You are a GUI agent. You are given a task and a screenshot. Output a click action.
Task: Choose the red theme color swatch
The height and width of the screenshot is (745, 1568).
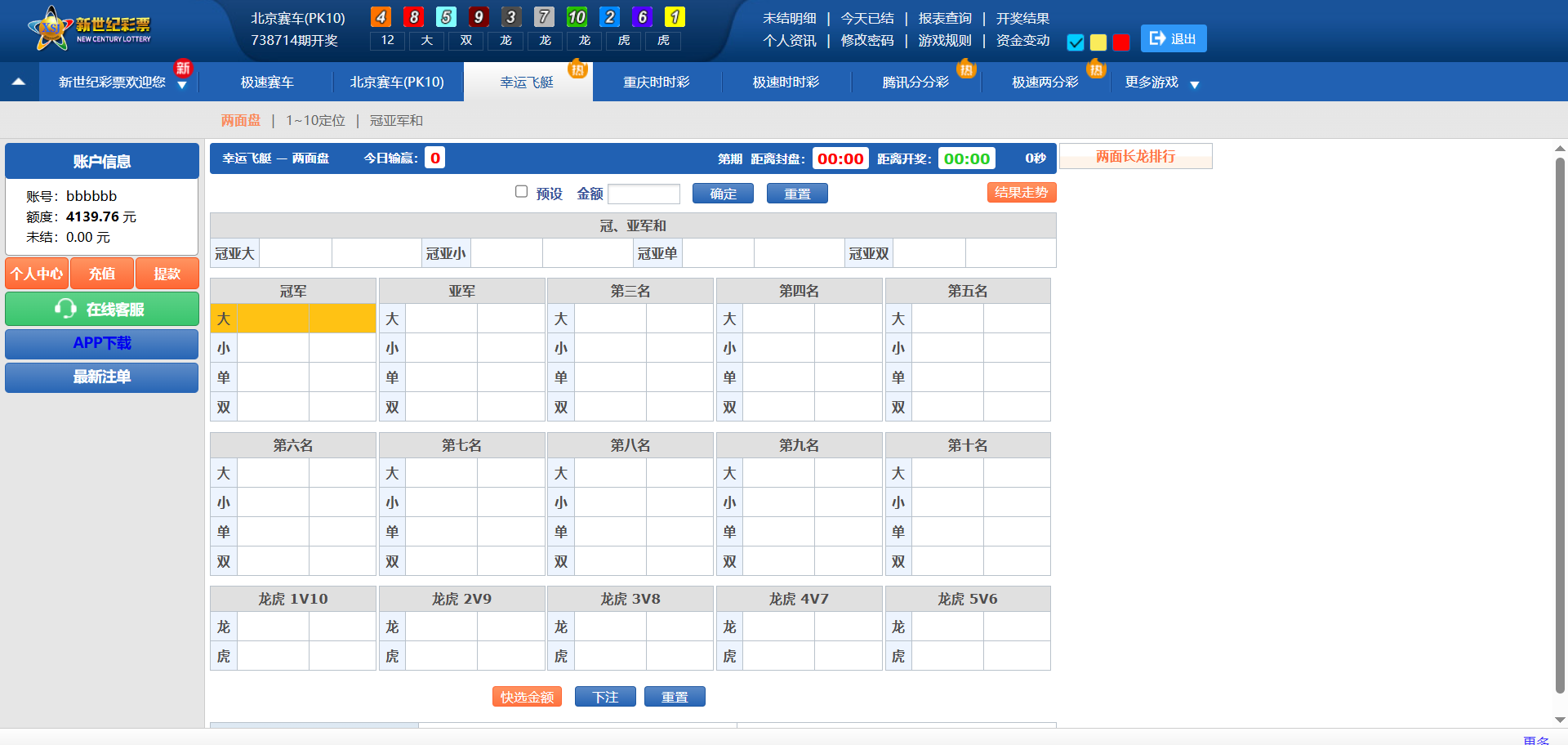click(1121, 42)
